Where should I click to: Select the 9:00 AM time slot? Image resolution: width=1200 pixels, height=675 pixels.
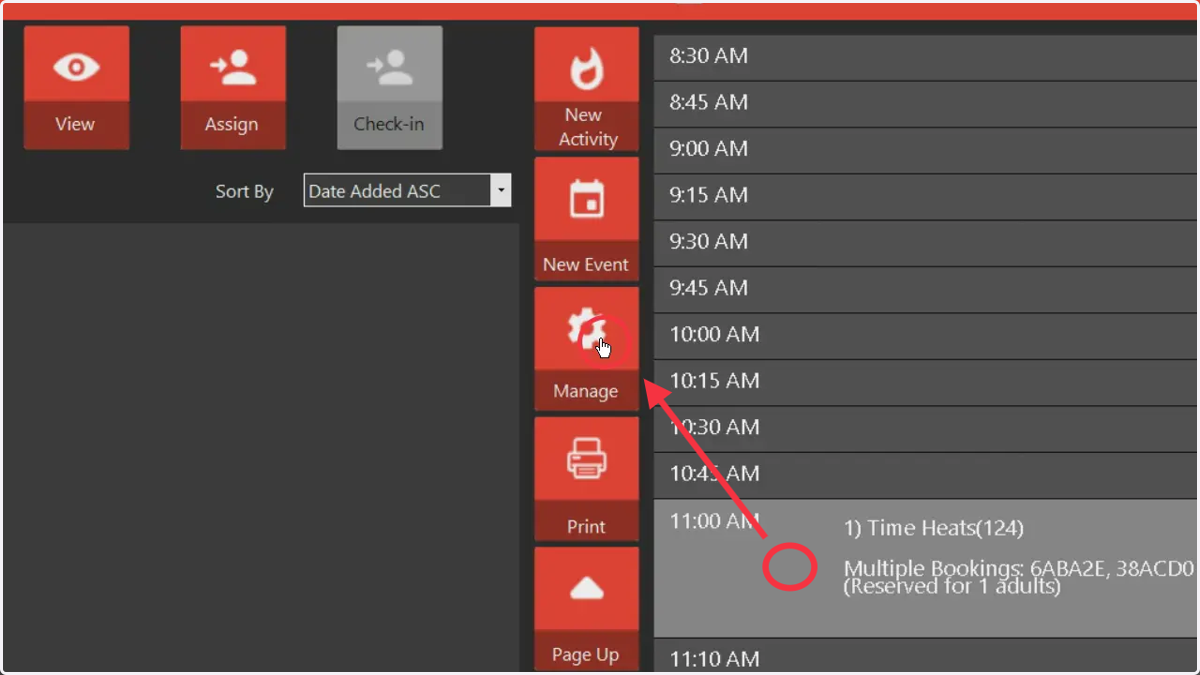point(926,150)
